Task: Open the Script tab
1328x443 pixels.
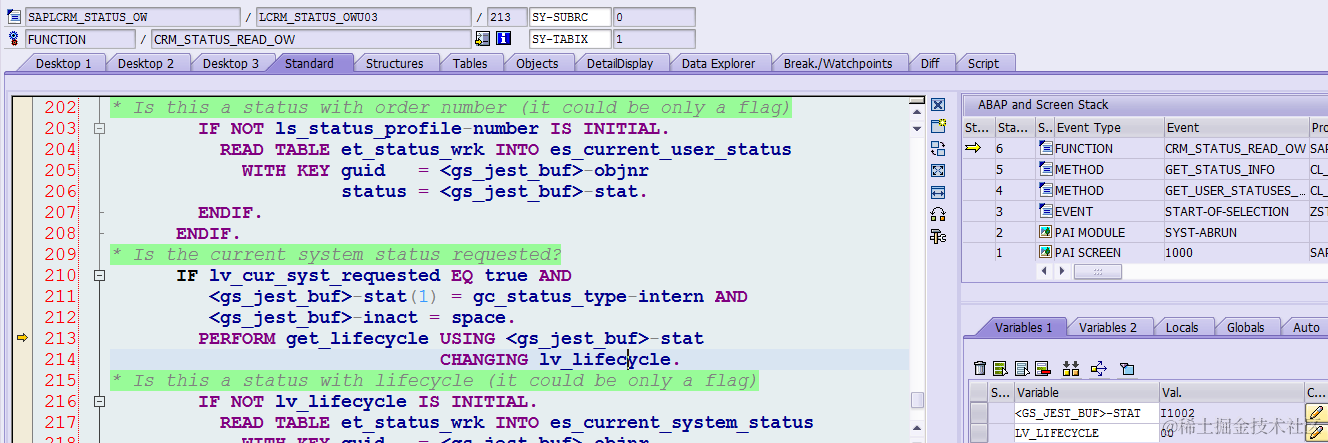Action: (x=983, y=63)
